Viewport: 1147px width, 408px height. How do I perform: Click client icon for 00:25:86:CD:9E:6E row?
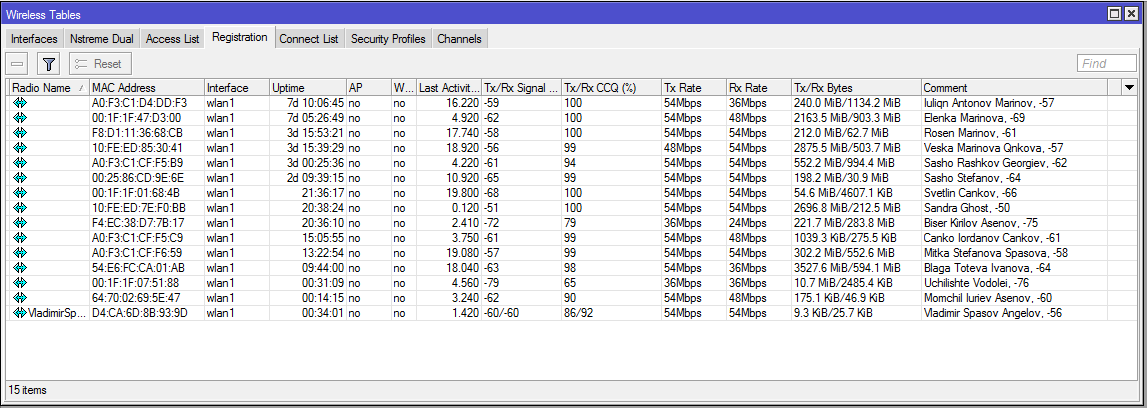point(19,178)
